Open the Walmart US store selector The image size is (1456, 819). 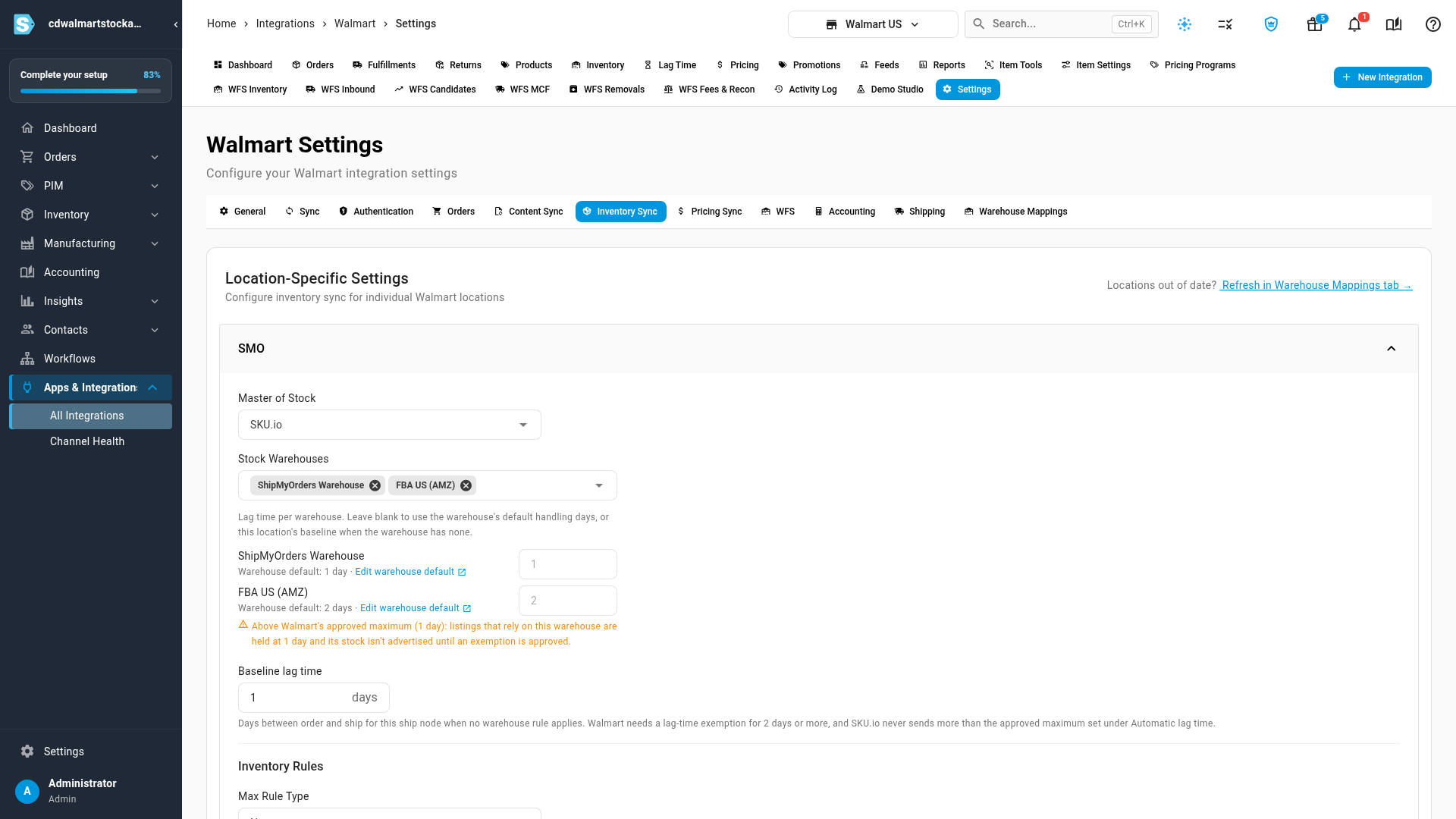873,24
